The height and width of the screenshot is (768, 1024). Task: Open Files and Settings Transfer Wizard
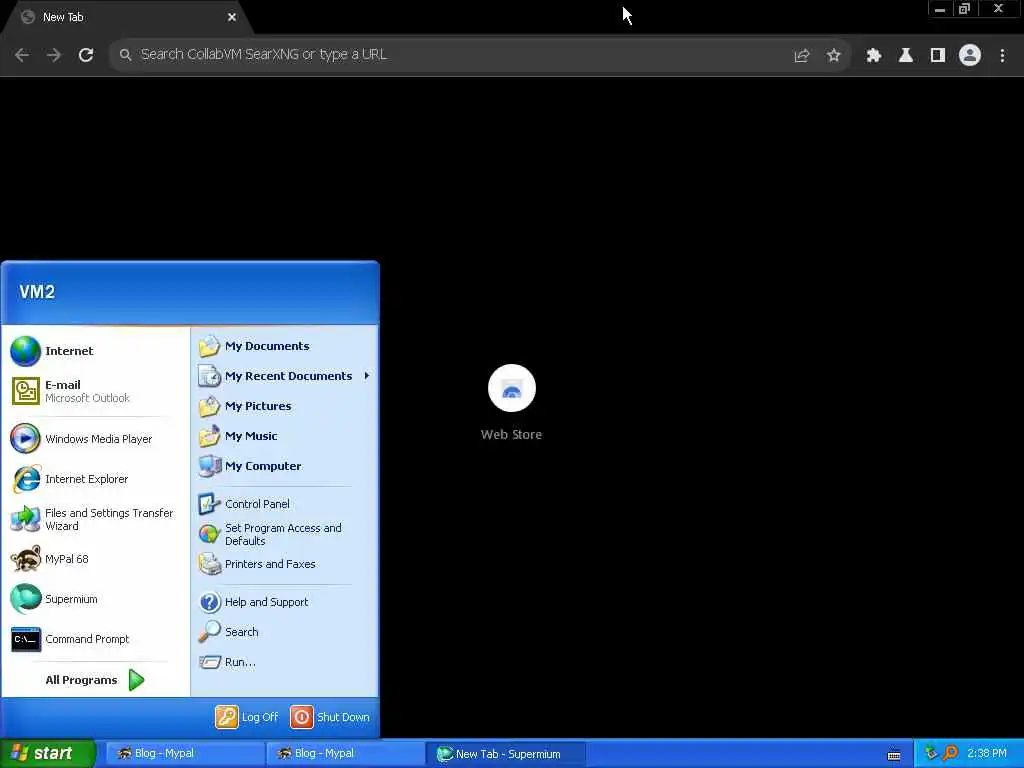pos(95,519)
